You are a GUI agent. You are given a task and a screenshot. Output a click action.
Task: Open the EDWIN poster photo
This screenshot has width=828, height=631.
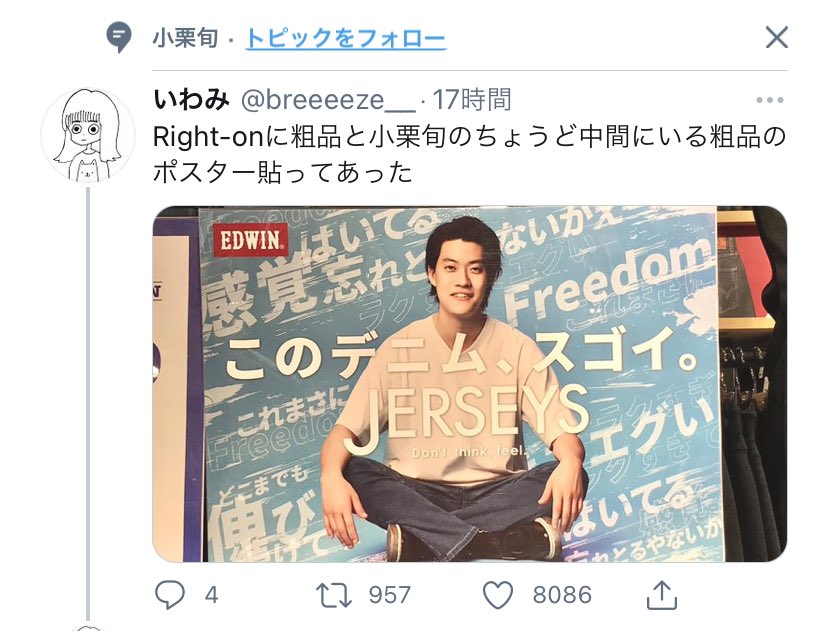coord(470,384)
